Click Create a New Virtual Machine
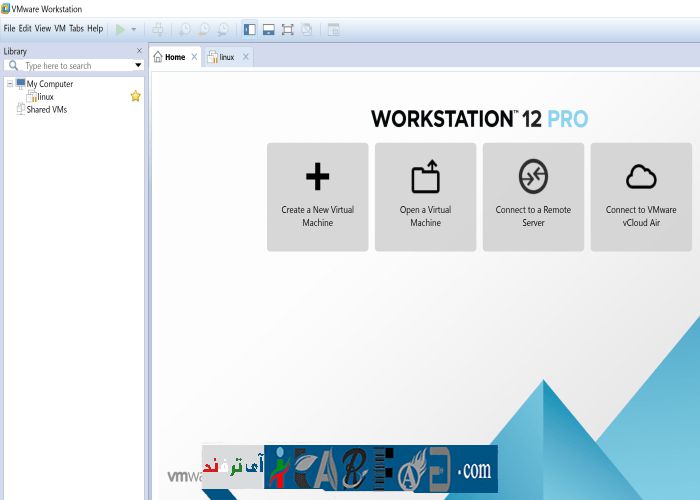700x500 pixels. pyautogui.click(x=317, y=196)
